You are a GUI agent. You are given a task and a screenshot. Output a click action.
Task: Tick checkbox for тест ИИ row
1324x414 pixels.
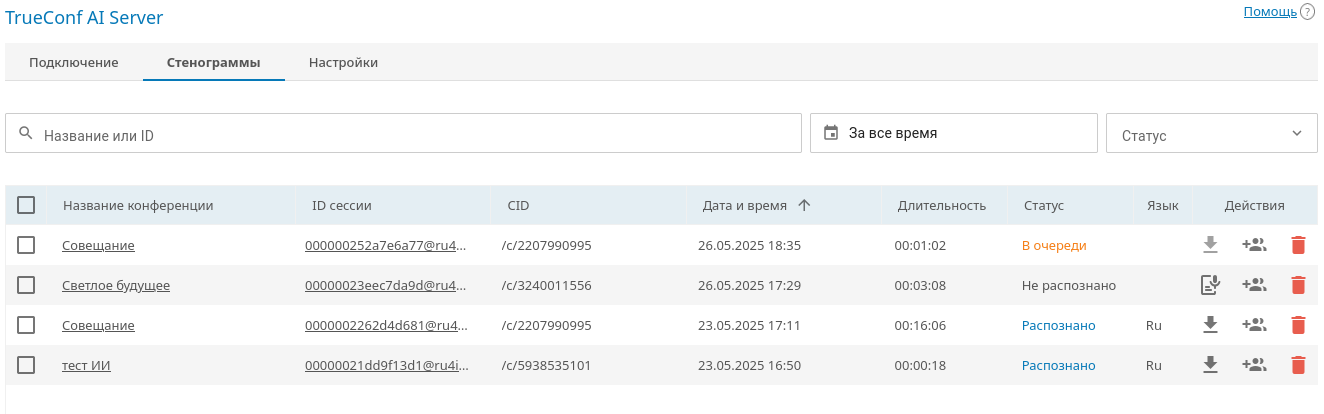(x=26, y=365)
